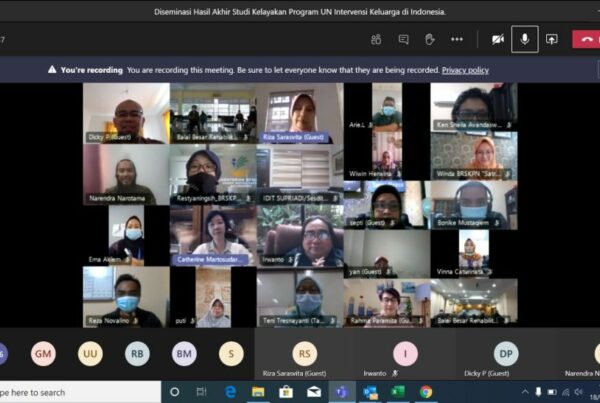Show hidden system tray icons chevron
Image resolution: width=600 pixels, height=403 pixels.
525,392
